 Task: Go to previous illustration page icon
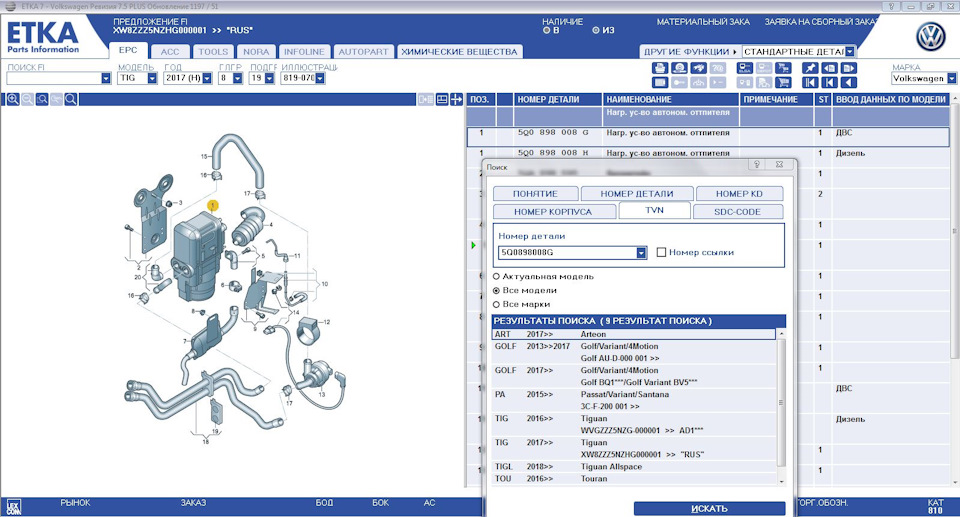coord(830,68)
